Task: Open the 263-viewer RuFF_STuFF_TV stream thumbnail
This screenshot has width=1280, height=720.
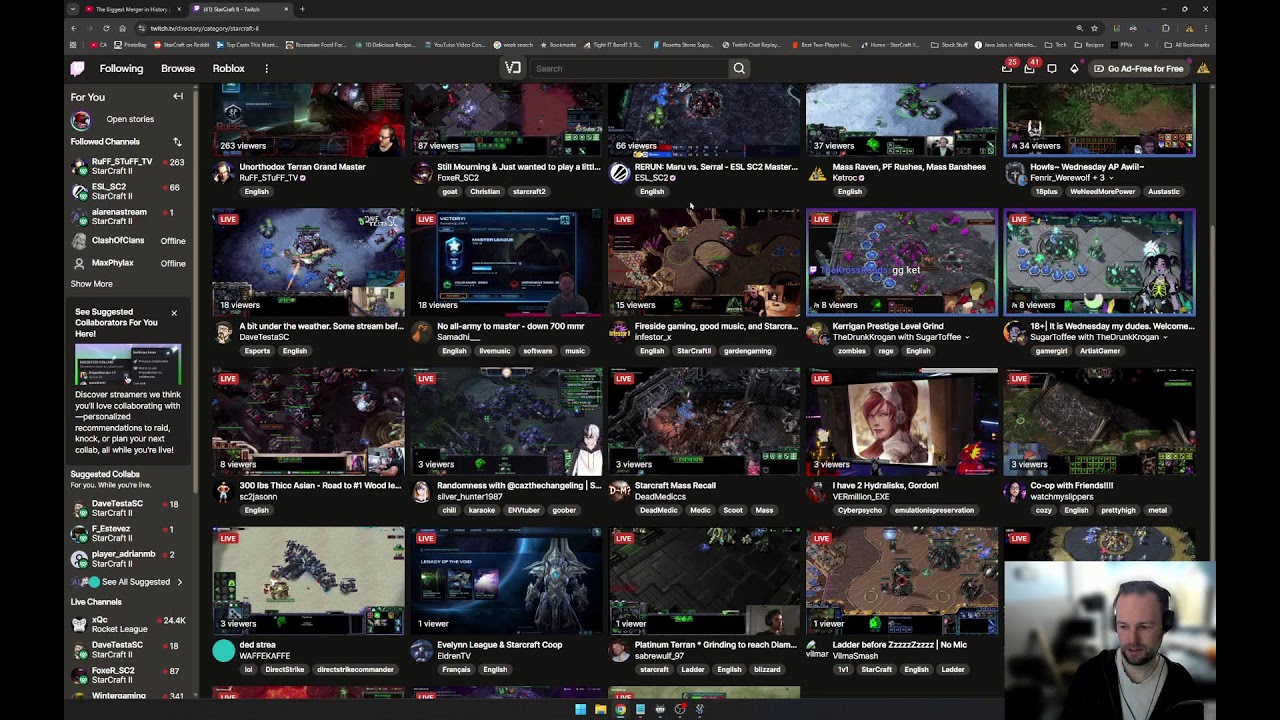Action: (x=308, y=120)
